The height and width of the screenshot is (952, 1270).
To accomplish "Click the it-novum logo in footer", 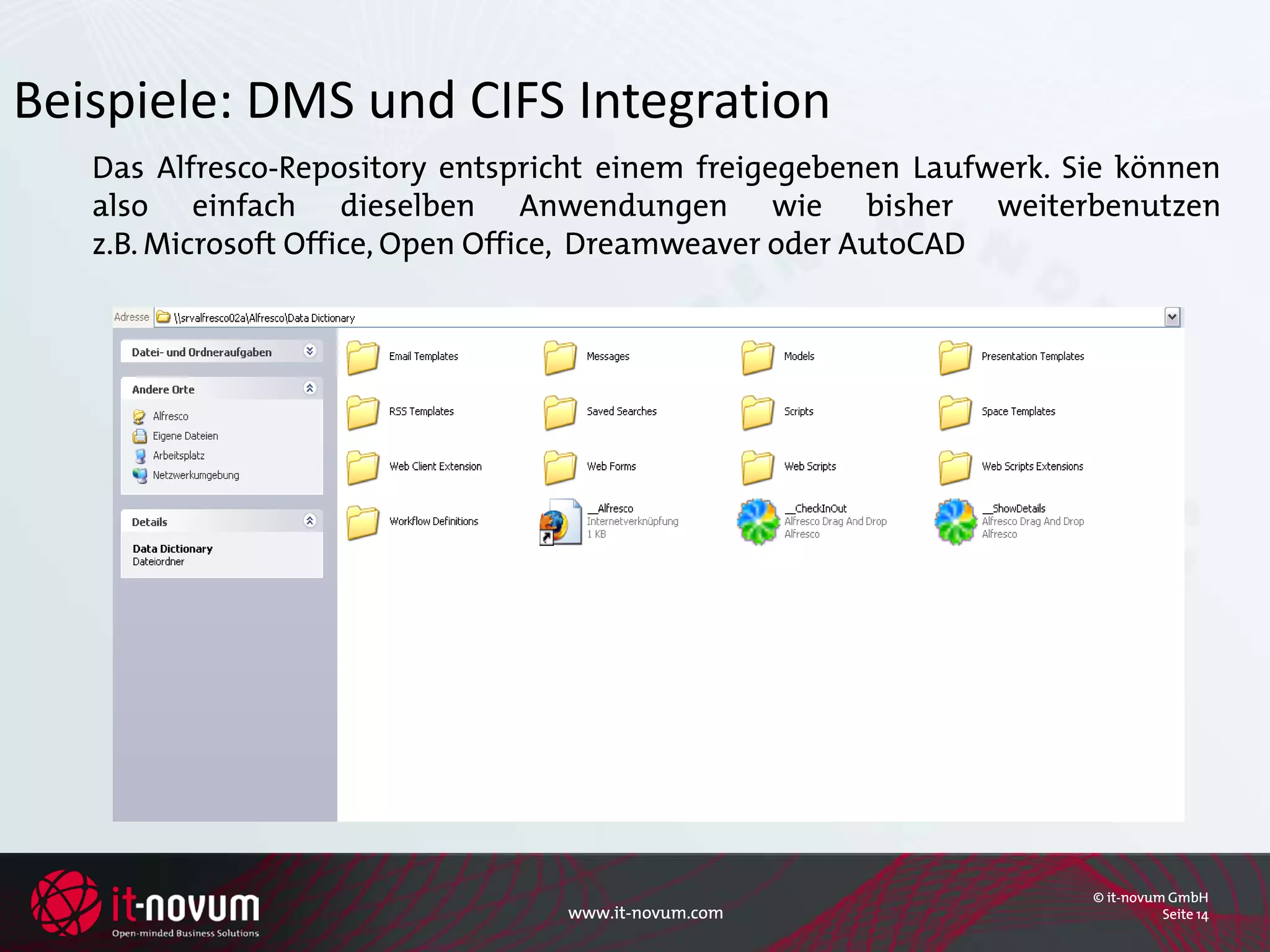I will click(x=145, y=904).
